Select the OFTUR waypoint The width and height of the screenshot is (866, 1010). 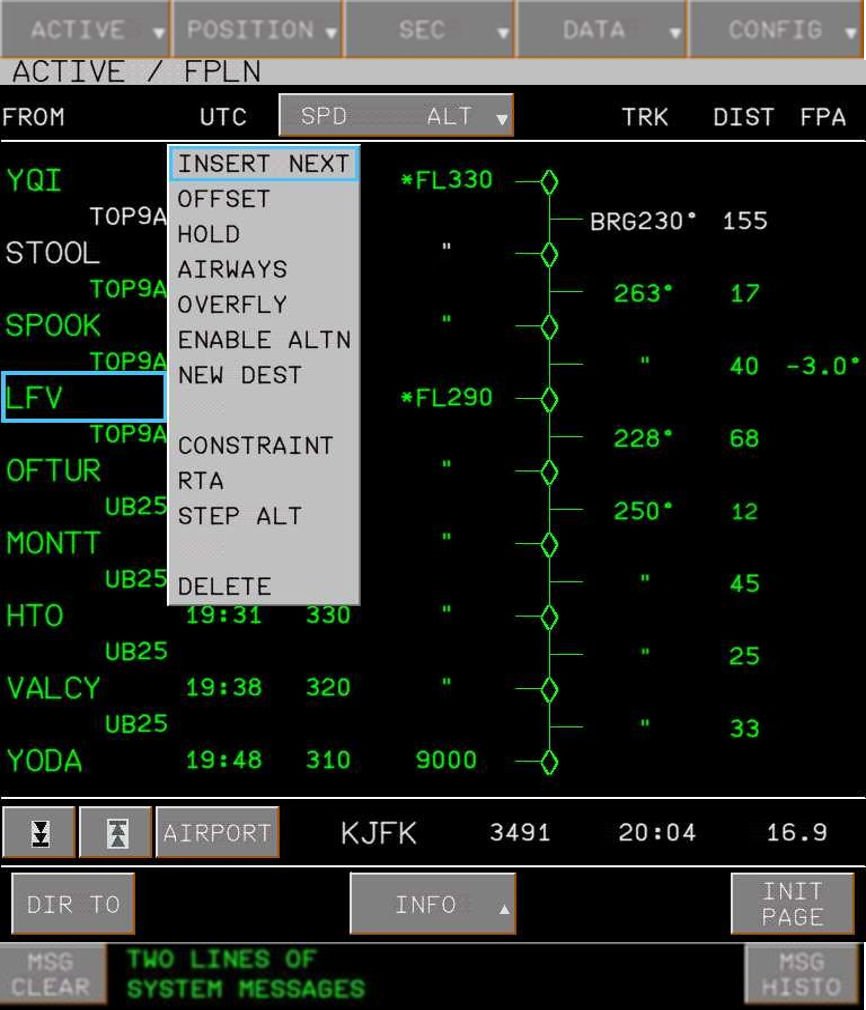53,470
